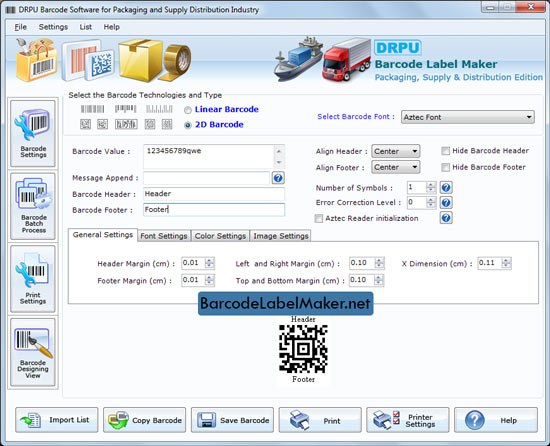Click help icon for Aztec Reader initialization
The width and height of the screenshot is (550, 446).
pos(446,218)
